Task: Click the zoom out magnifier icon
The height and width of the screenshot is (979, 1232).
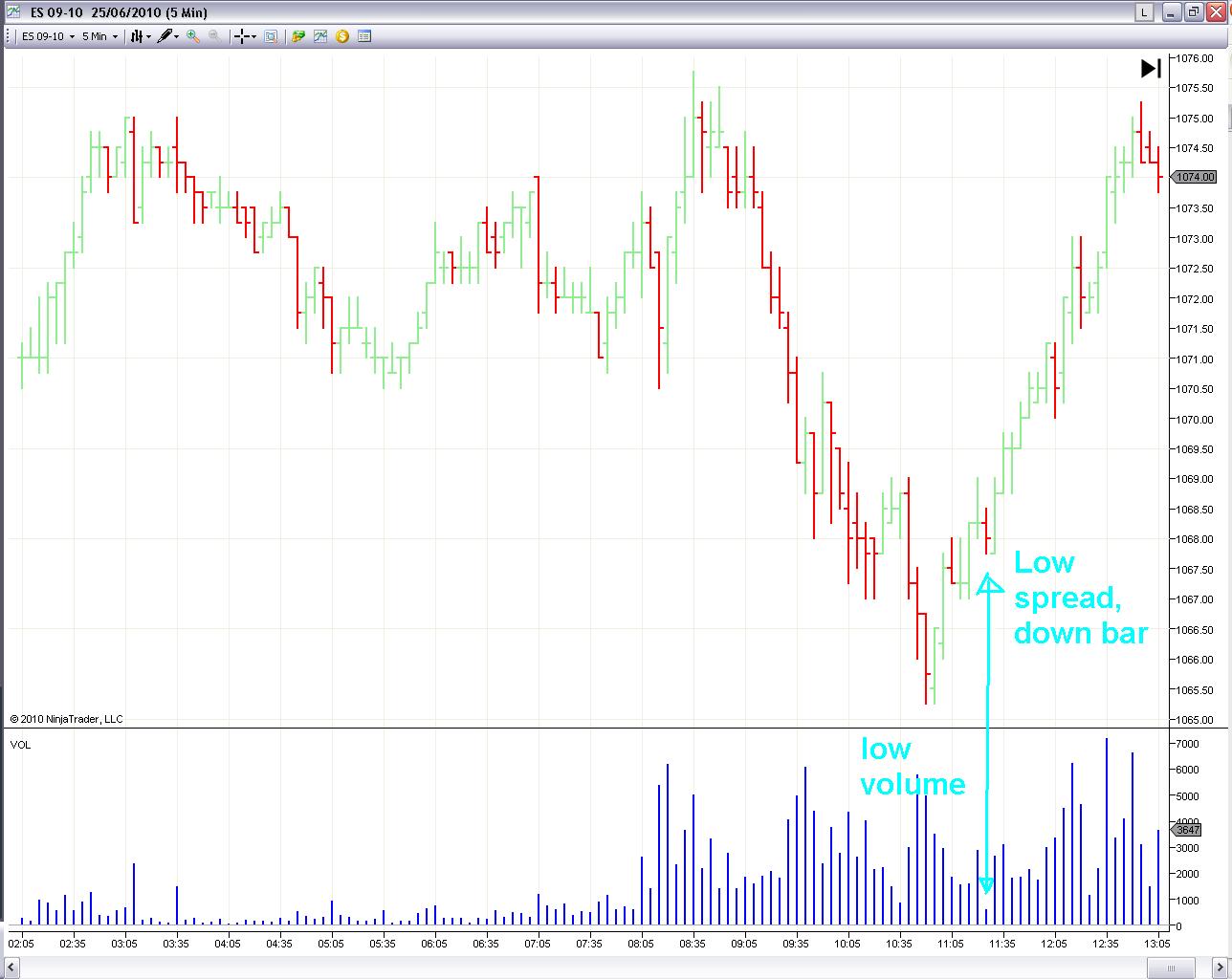Action: pyautogui.click(x=214, y=36)
